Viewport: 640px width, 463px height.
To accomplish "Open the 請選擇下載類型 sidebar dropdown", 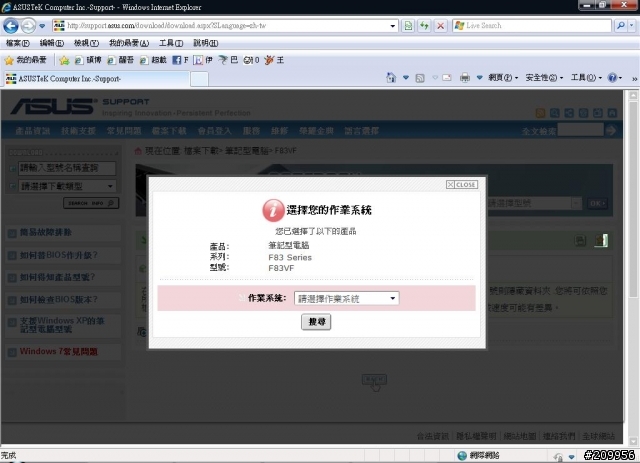I will [x=67, y=186].
